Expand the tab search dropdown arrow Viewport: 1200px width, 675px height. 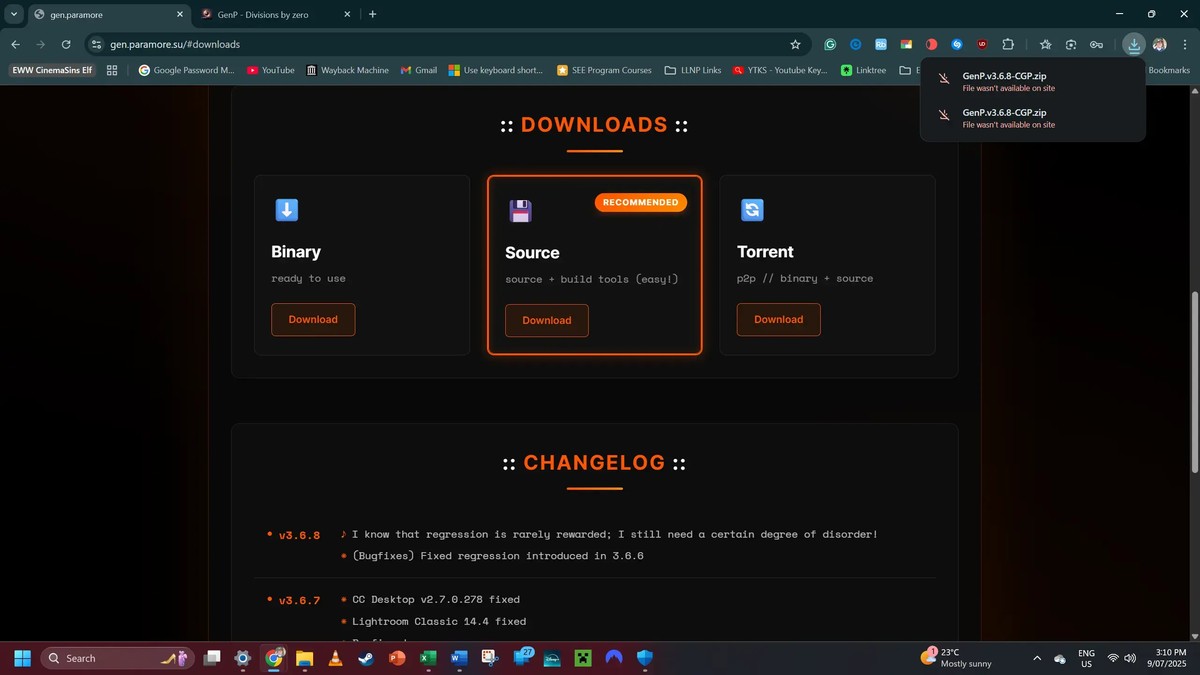pyautogui.click(x=14, y=14)
